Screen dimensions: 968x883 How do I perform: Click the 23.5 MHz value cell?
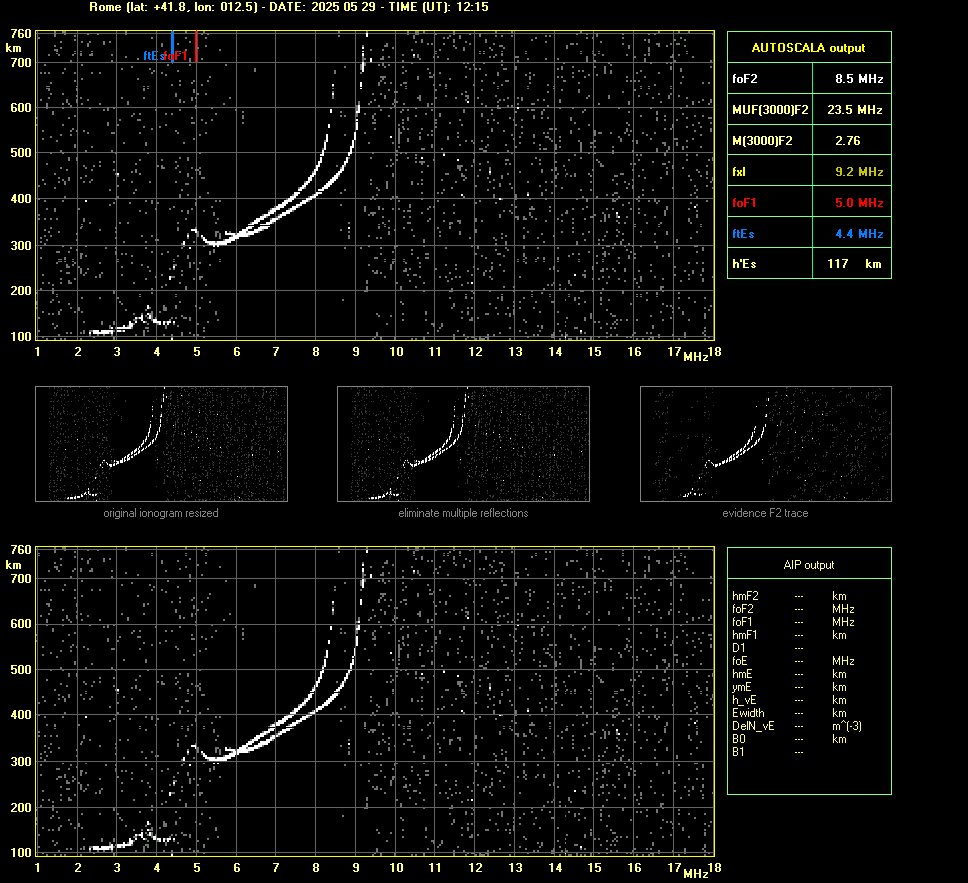[854, 110]
